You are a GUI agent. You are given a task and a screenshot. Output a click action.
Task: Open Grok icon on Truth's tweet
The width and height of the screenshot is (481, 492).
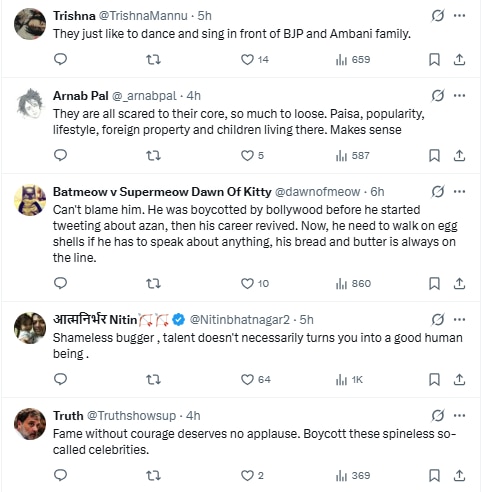tap(437, 415)
